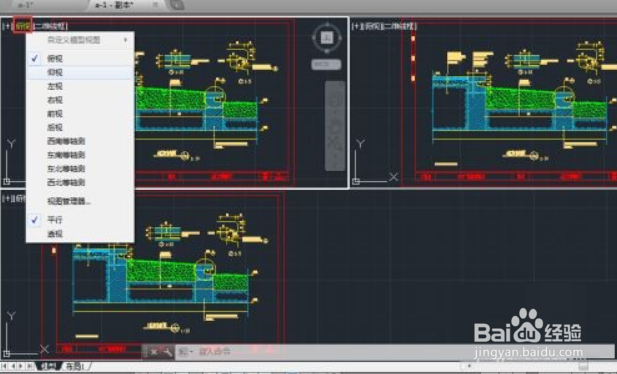Select the checked 俯视 view option
This screenshot has width=617, height=374.
pos(80,59)
